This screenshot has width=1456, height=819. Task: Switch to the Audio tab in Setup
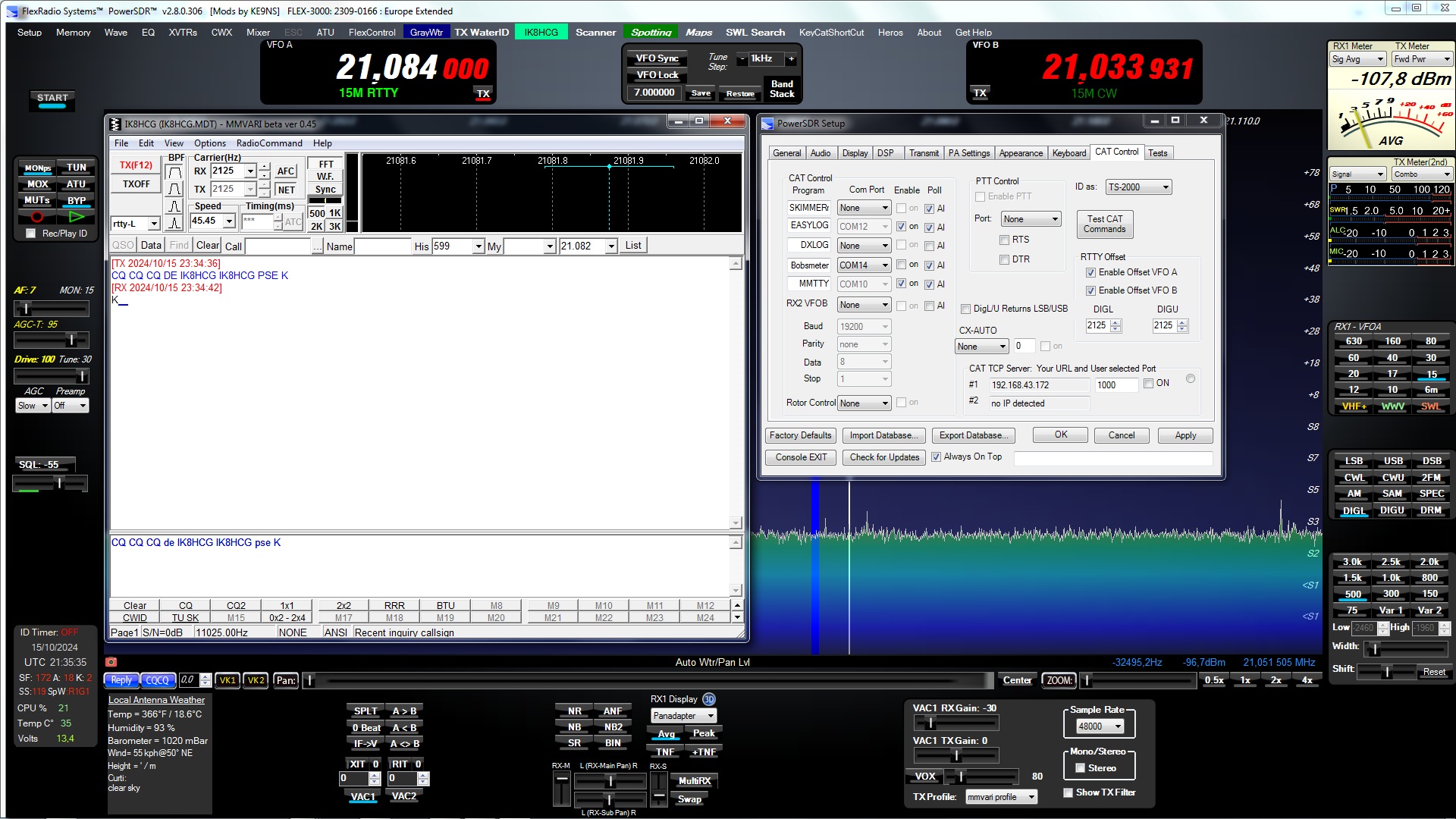[x=821, y=153]
